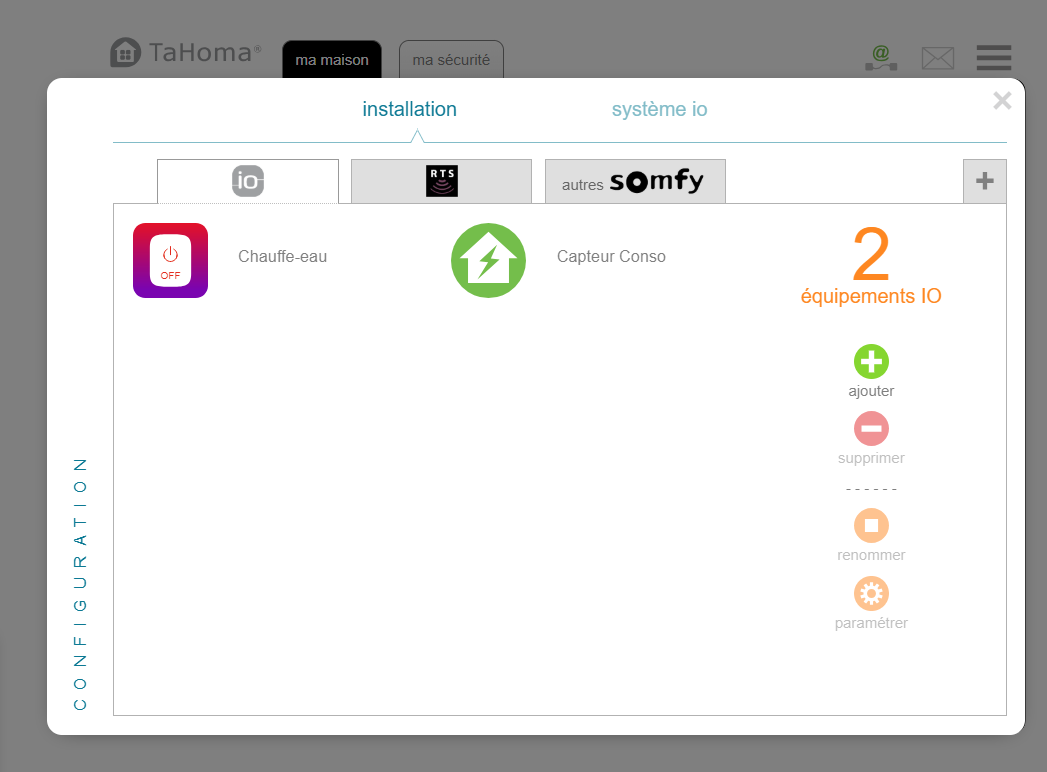Go to the ma sécurité tab

coord(451,60)
